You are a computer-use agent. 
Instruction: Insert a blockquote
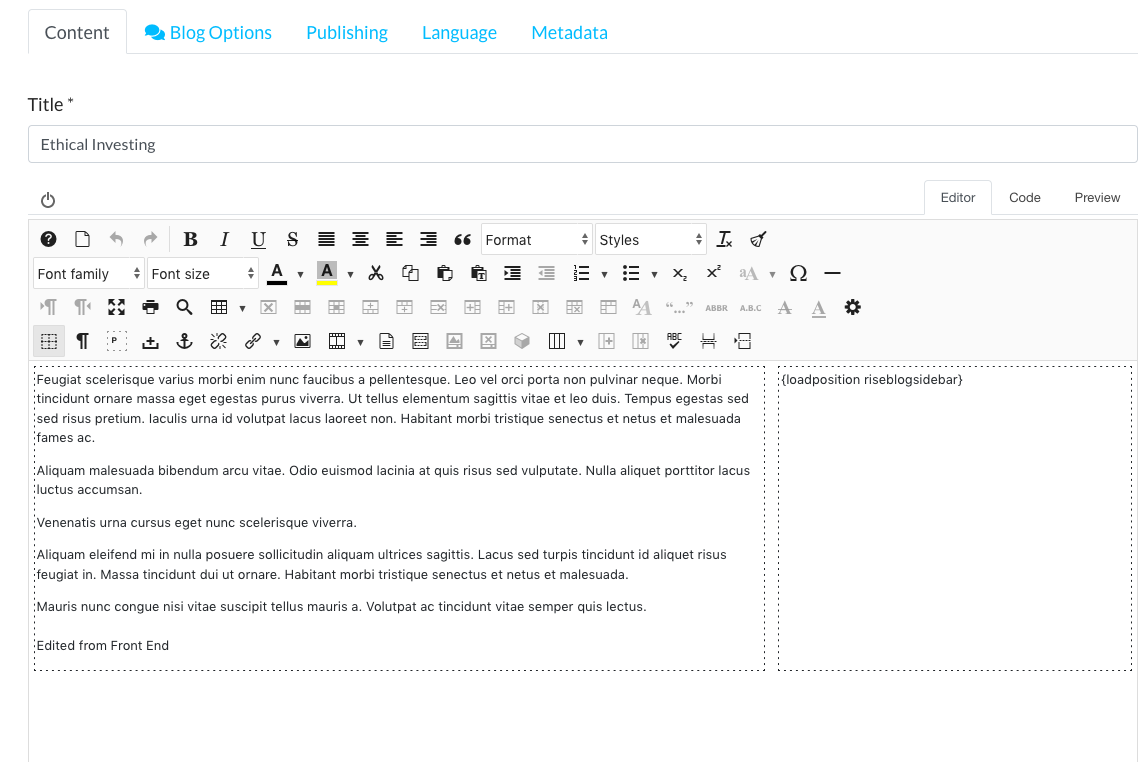(x=462, y=239)
